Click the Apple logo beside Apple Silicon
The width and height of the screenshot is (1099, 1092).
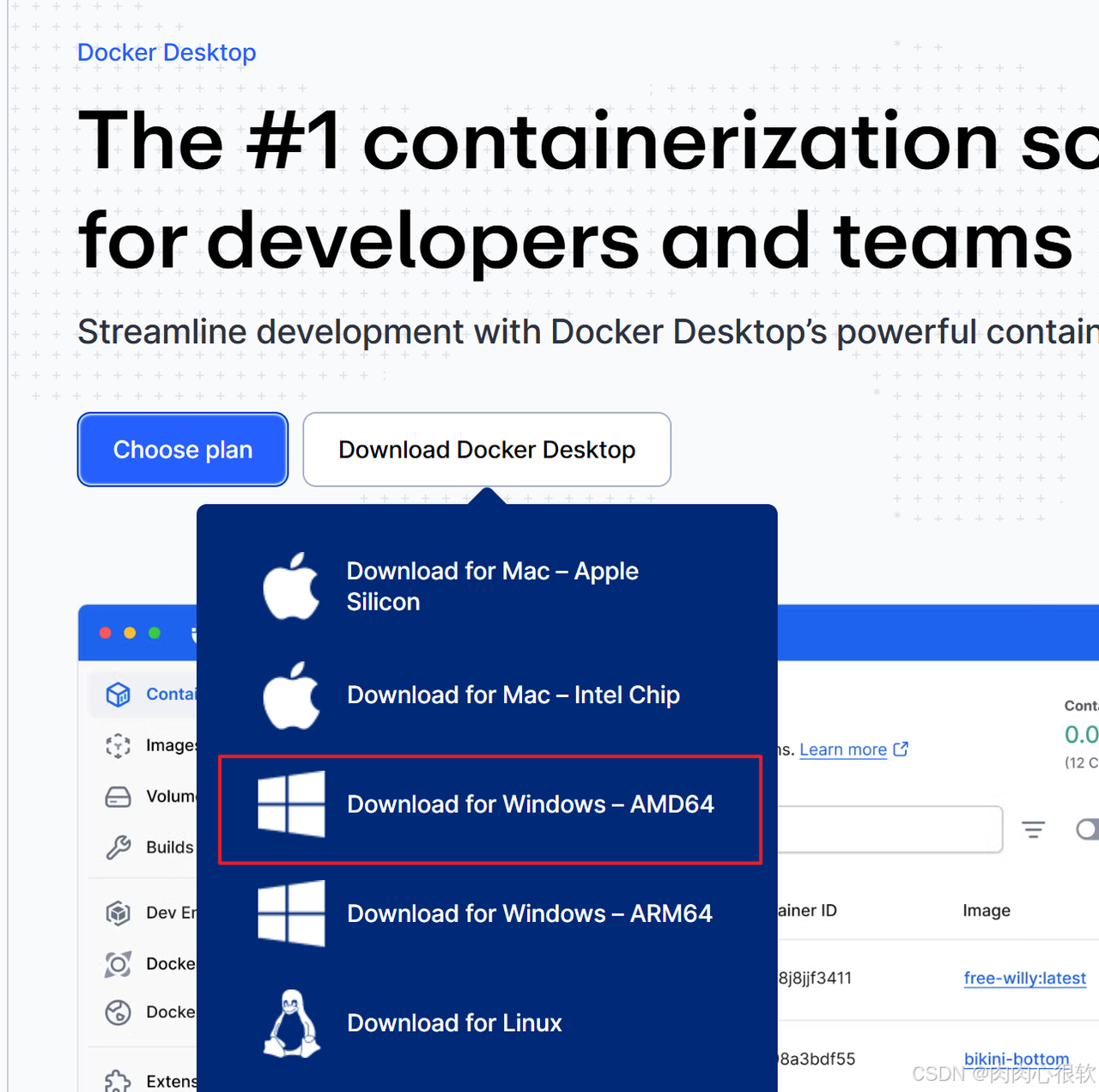291,586
